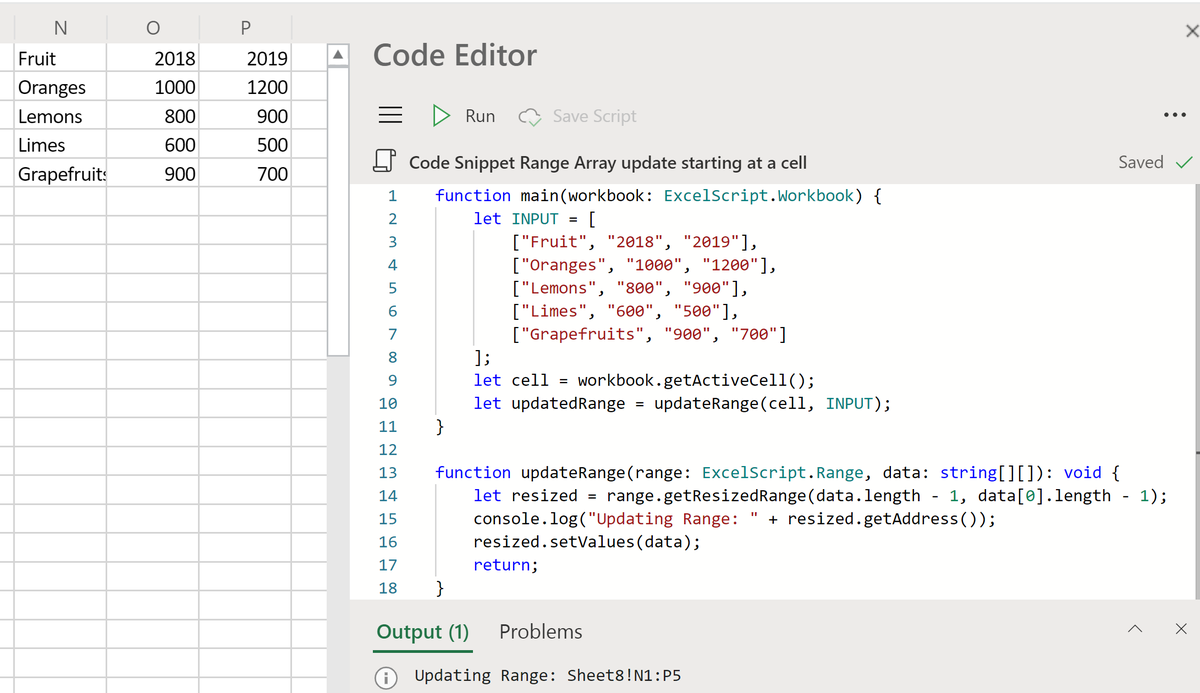The width and height of the screenshot is (1200, 693).
Task: Select the cell containing 1000
Action: tap(152, 87)
